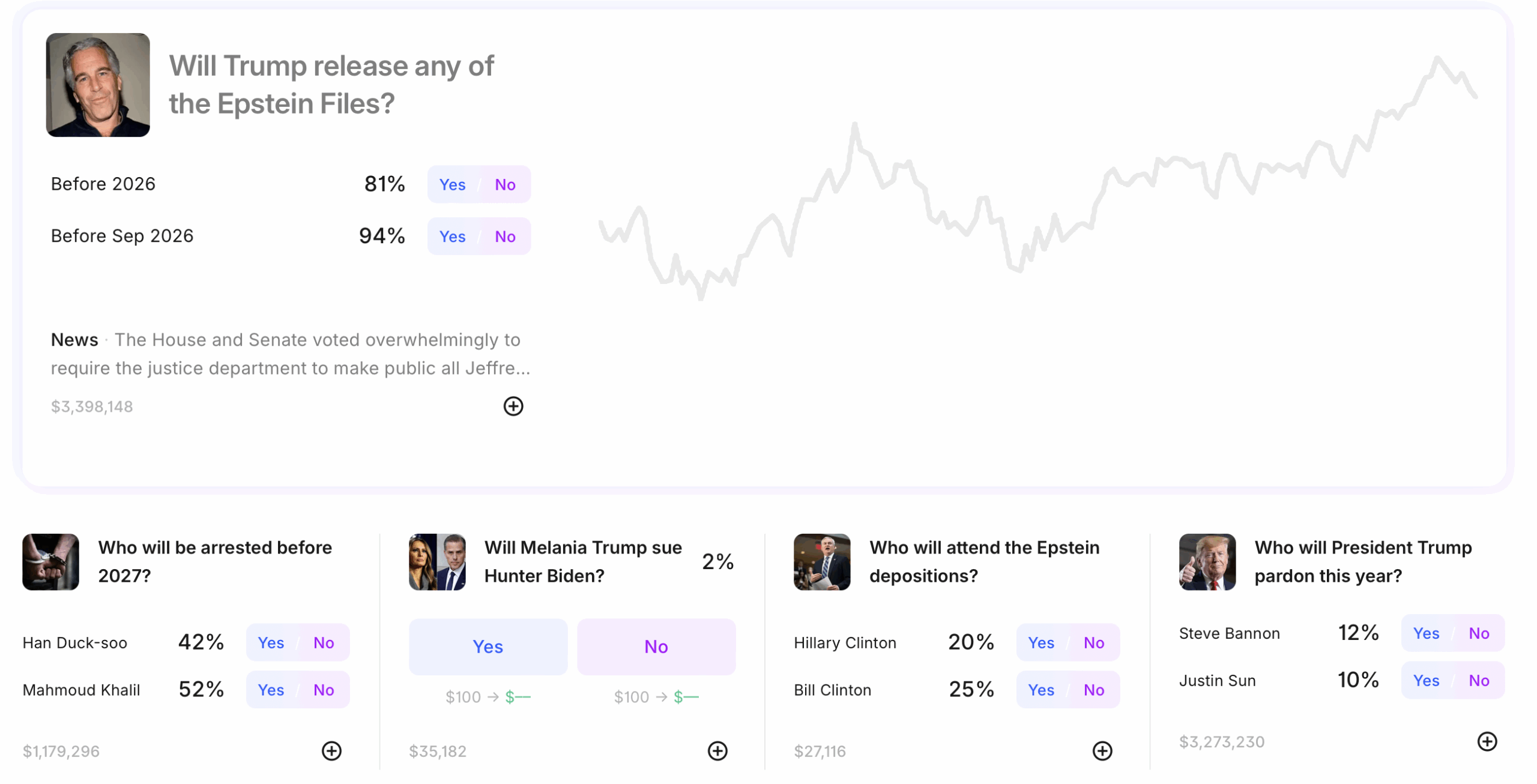Image resolution: width=1537 pixels, height=784 pixels.
Task: Click plus icon on arrested before 2027 card
Action: coord(331,750)
